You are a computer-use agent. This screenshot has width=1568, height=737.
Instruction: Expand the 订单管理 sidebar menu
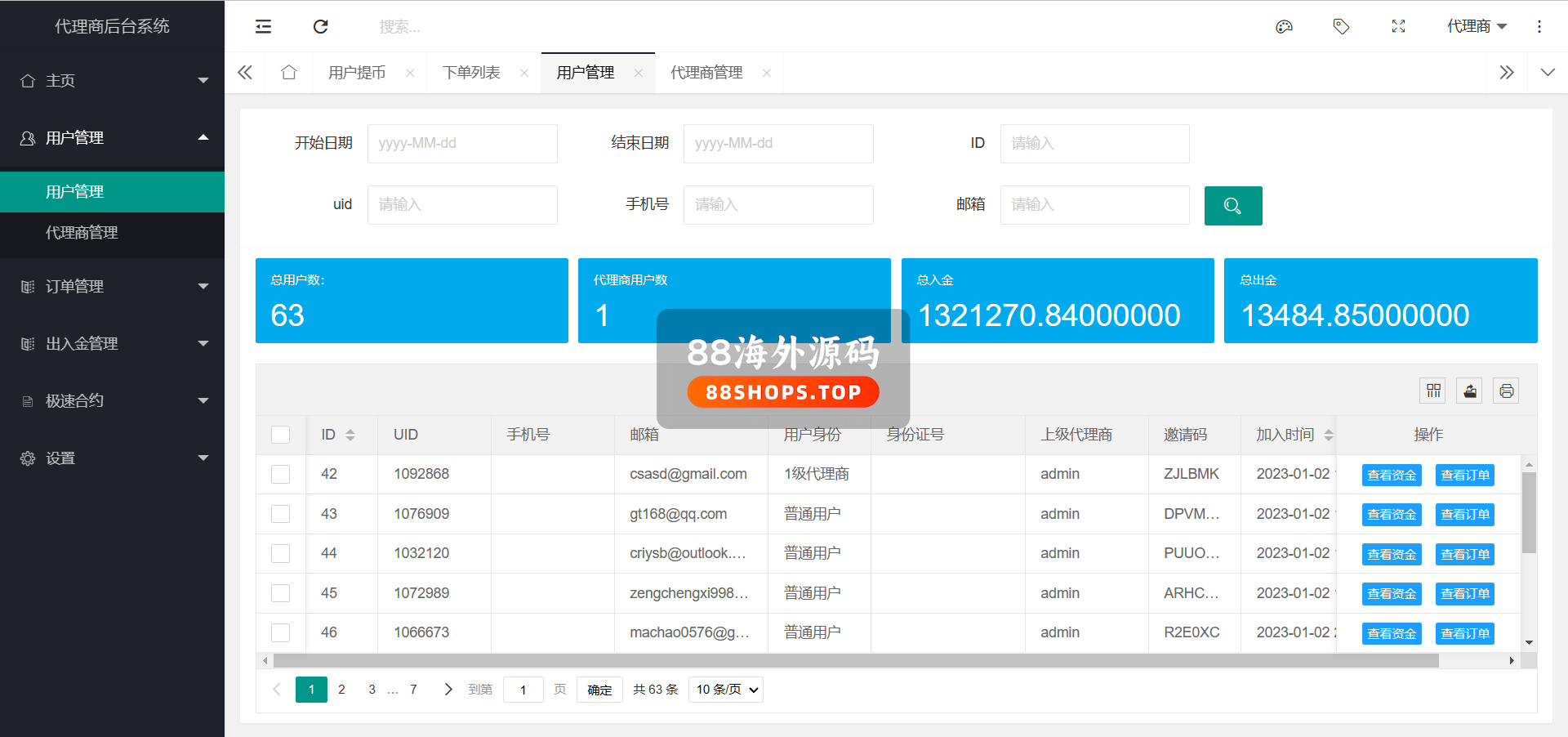coord(112,287)
